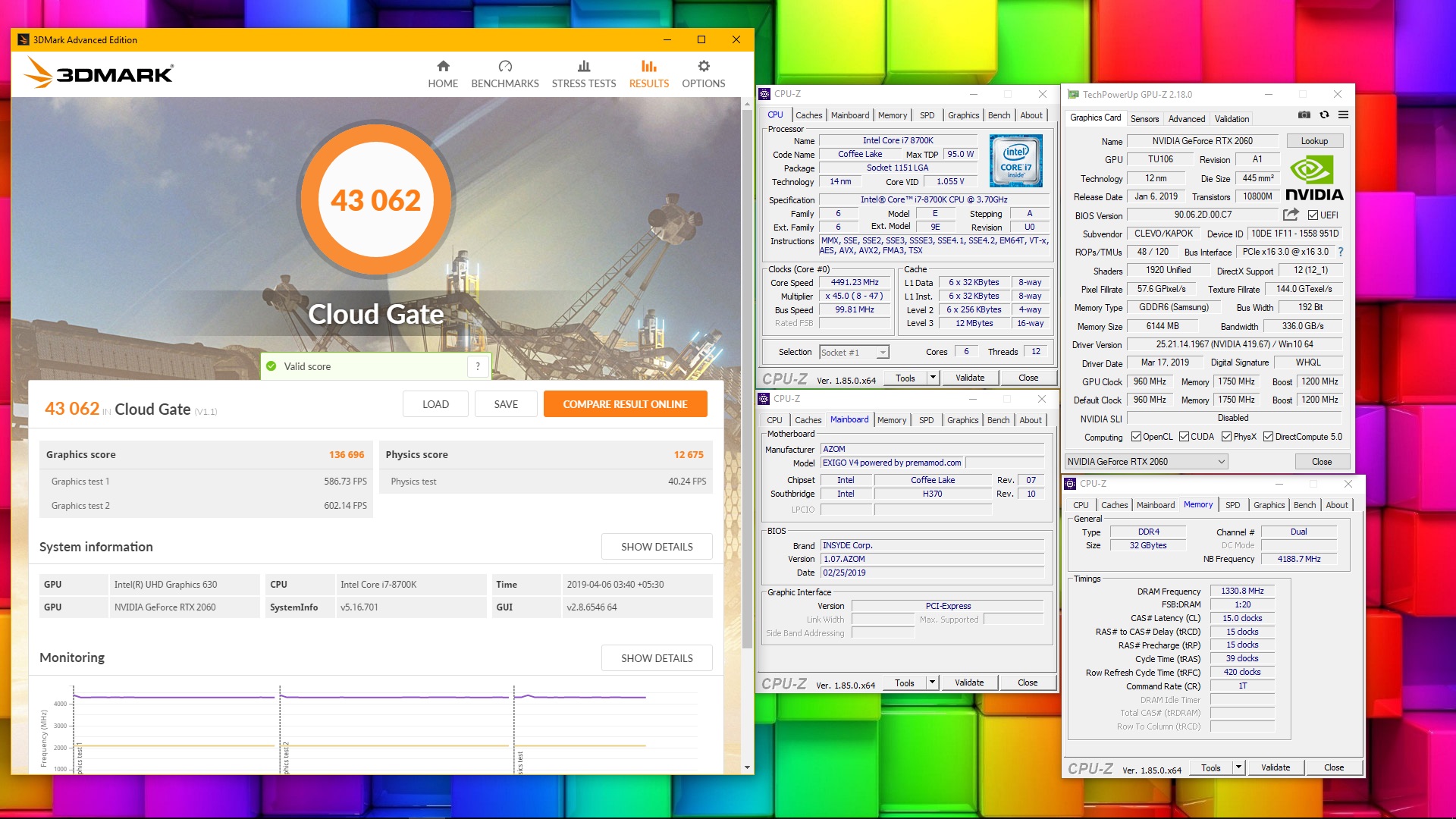Image resolution: width=1456 pixels, height=819 pixels.
Task: Open OPTIONS gear in 3DMark
Action: click(x=704, y=74)
